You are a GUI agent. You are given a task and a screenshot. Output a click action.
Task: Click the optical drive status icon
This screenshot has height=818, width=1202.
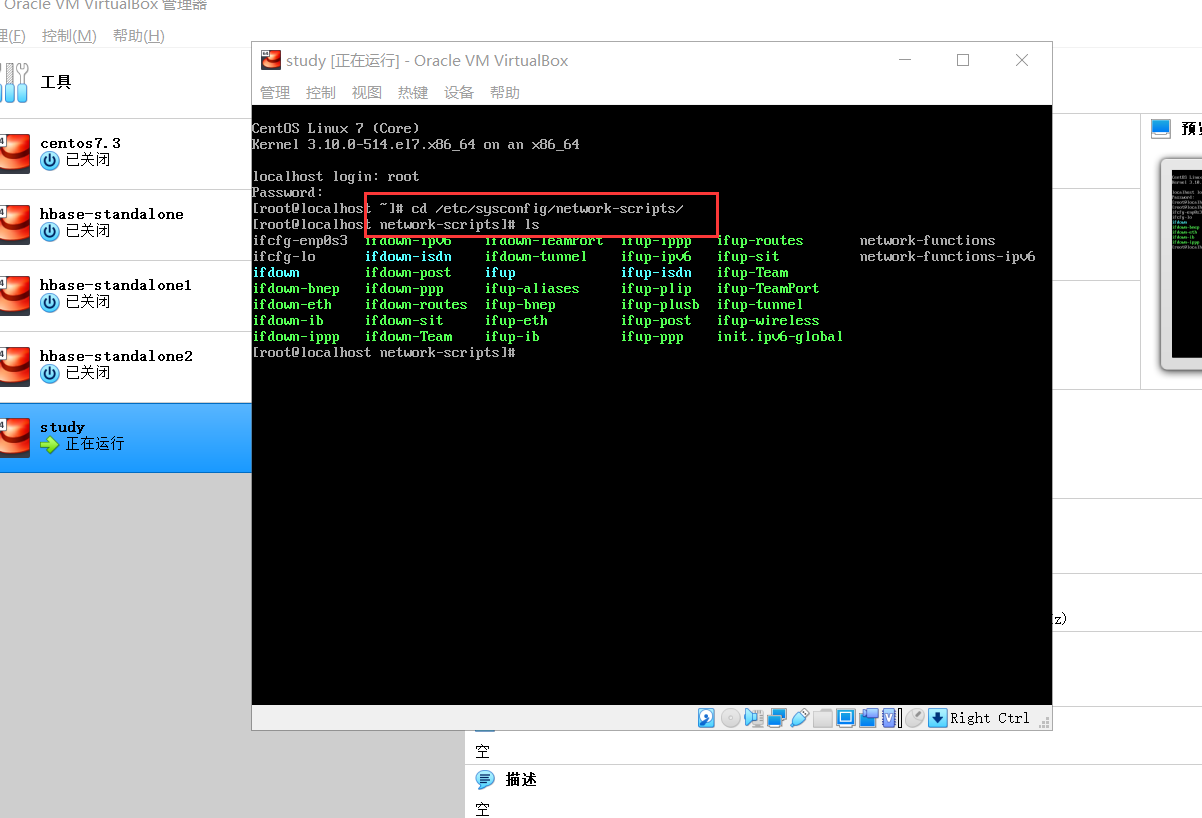(731, 717)
